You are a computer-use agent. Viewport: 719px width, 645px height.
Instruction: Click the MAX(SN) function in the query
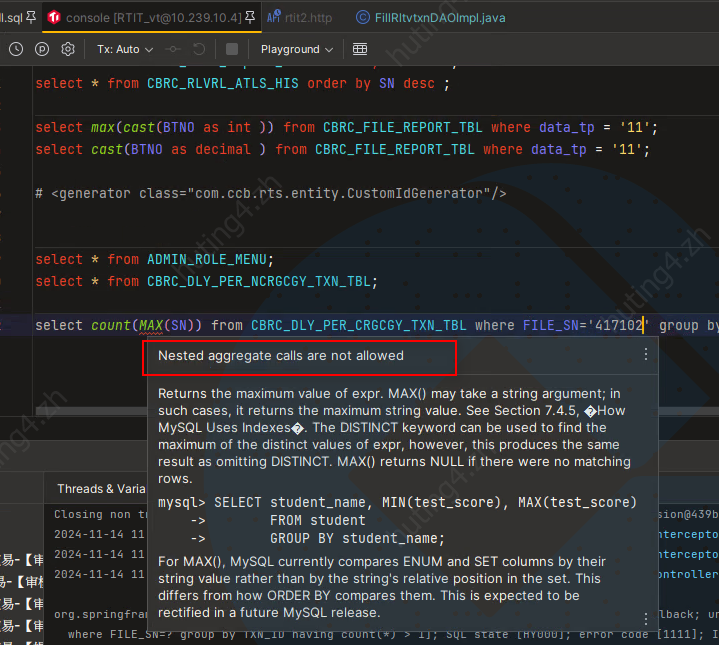165,325
